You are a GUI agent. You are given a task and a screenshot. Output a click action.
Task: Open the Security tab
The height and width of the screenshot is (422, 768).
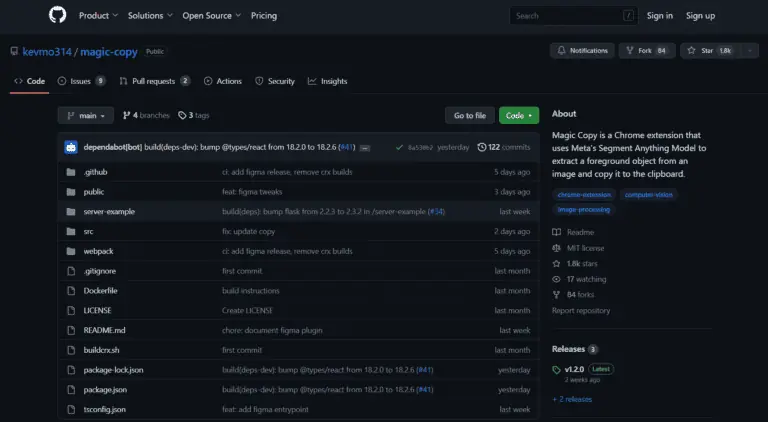[x=275, y=81]
